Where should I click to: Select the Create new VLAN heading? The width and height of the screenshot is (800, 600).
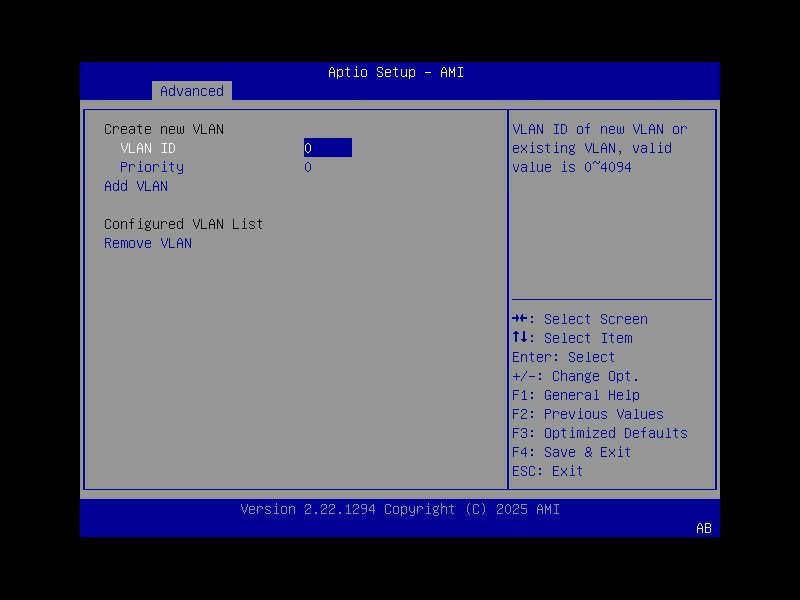pos(164,129)
